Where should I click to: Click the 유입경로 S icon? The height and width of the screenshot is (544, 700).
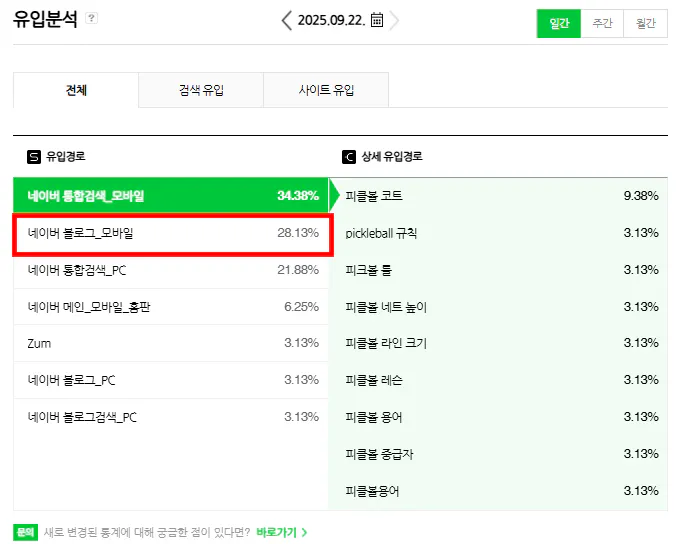(x=34, y=157)
